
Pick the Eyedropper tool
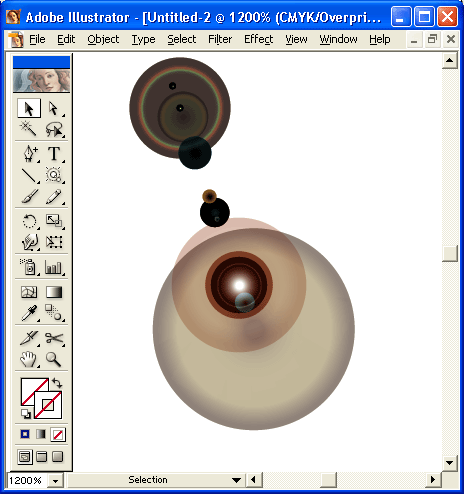(29, 313)
